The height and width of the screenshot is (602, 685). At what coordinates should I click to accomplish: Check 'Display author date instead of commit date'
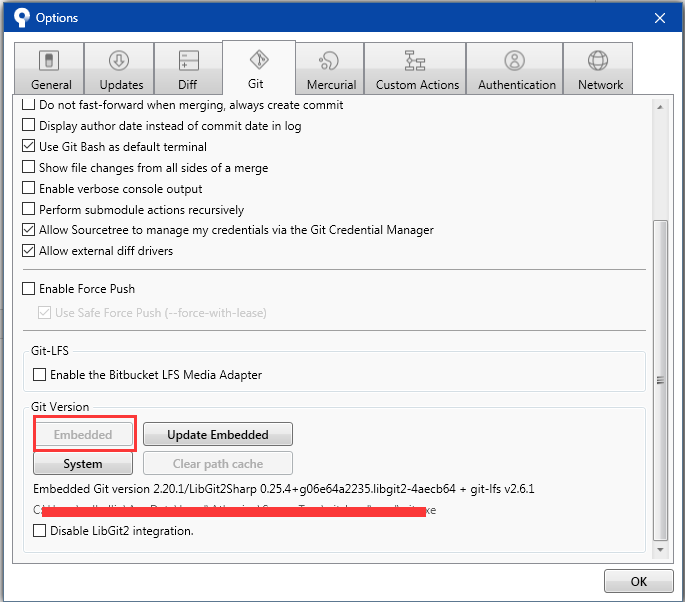coord(28,125)
